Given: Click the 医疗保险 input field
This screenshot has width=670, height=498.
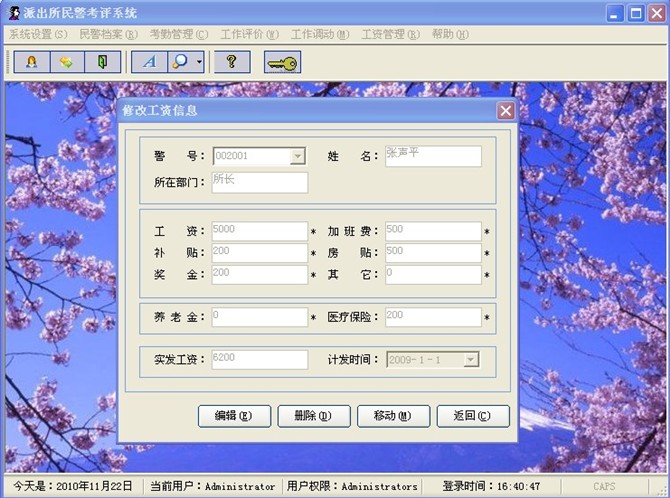Looking at the screenshot, I should (433, 317).
